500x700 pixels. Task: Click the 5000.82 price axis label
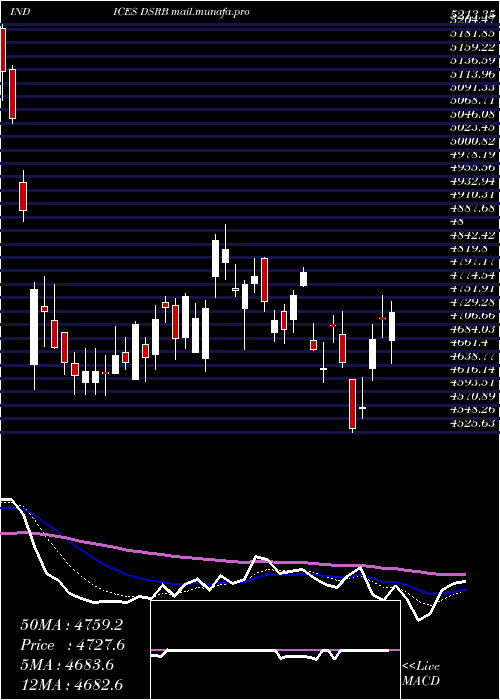click(x=472, y=142)
